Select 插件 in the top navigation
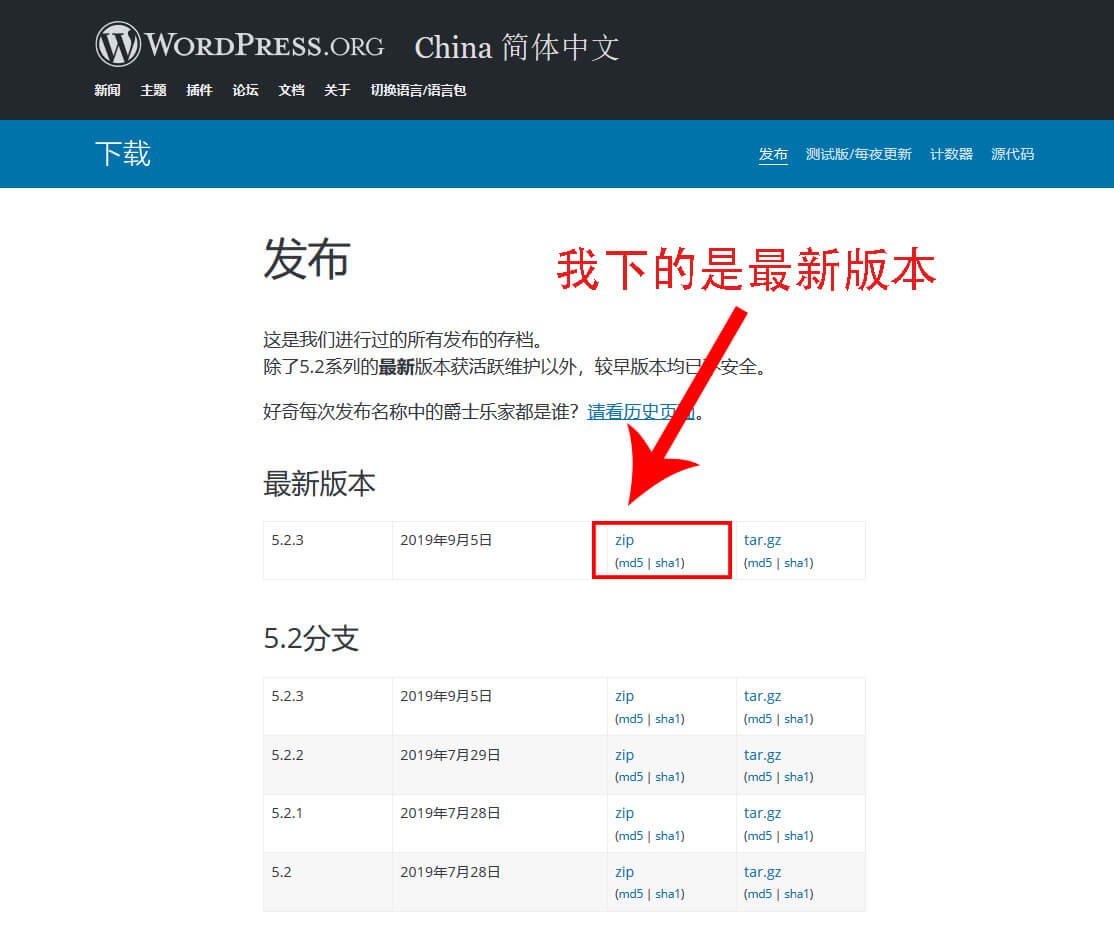This screenshot has height=944, width=1114. (x=199, y=90)
